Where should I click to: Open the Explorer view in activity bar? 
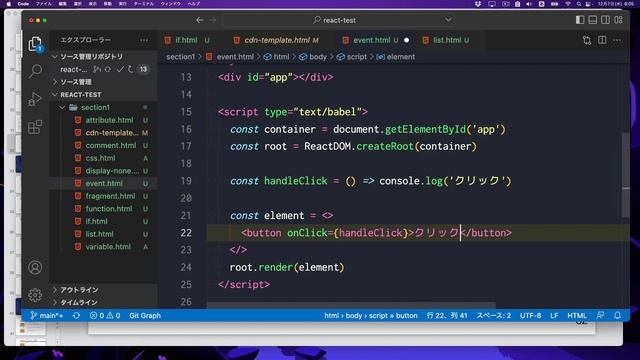(35, 44)
